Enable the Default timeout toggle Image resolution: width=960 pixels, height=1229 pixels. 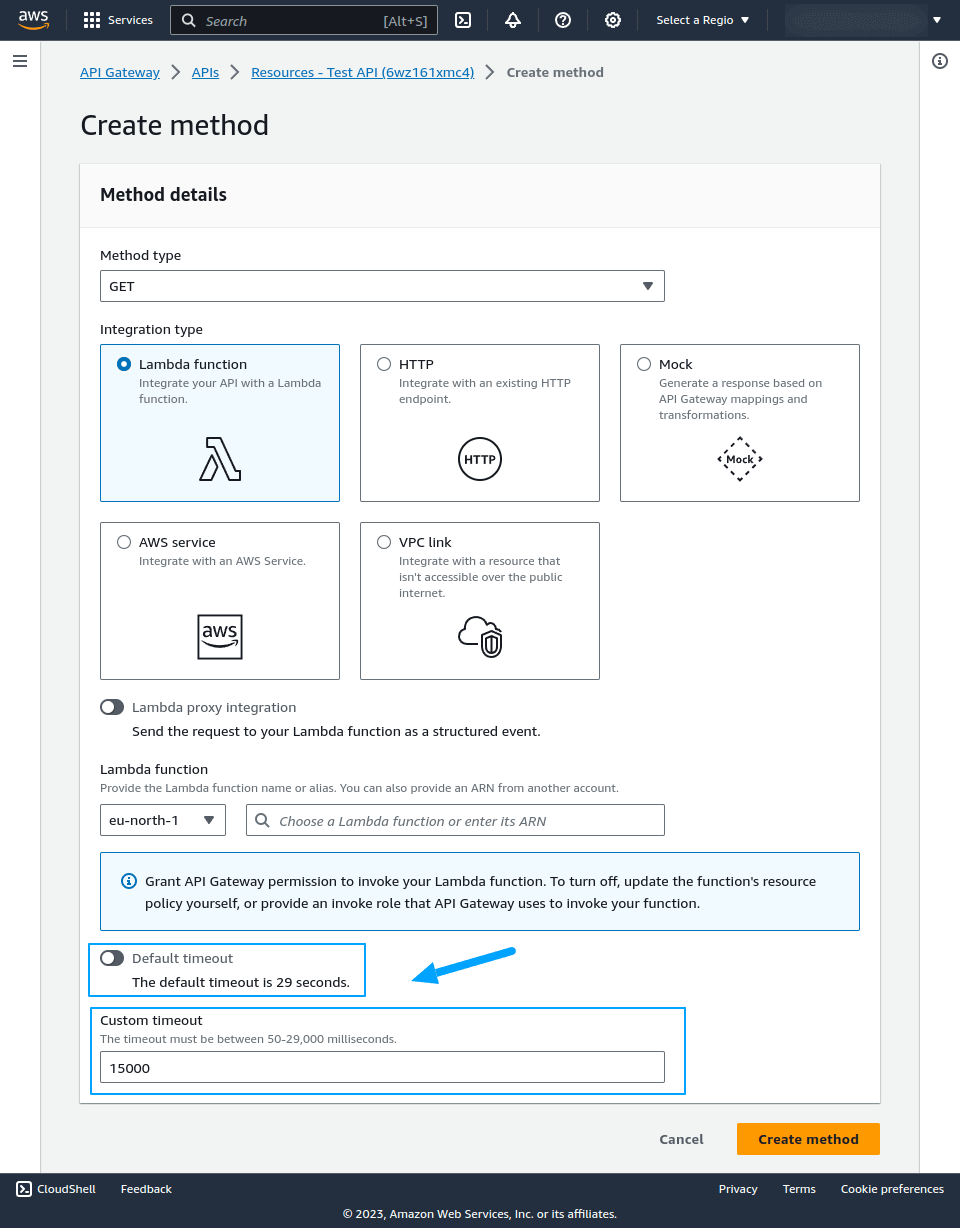click(112, 958)
